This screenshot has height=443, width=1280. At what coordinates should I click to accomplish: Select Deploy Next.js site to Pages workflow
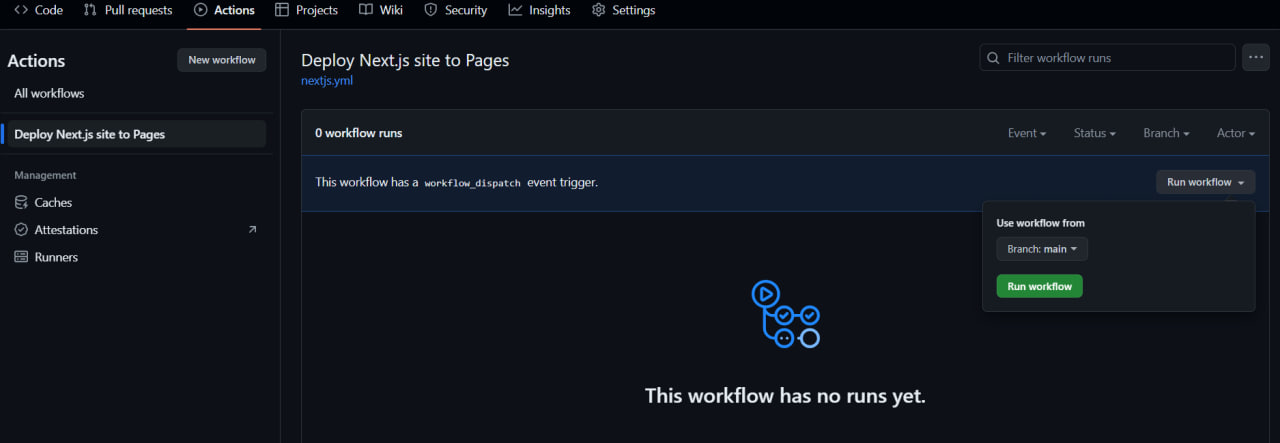coord(135,134)
